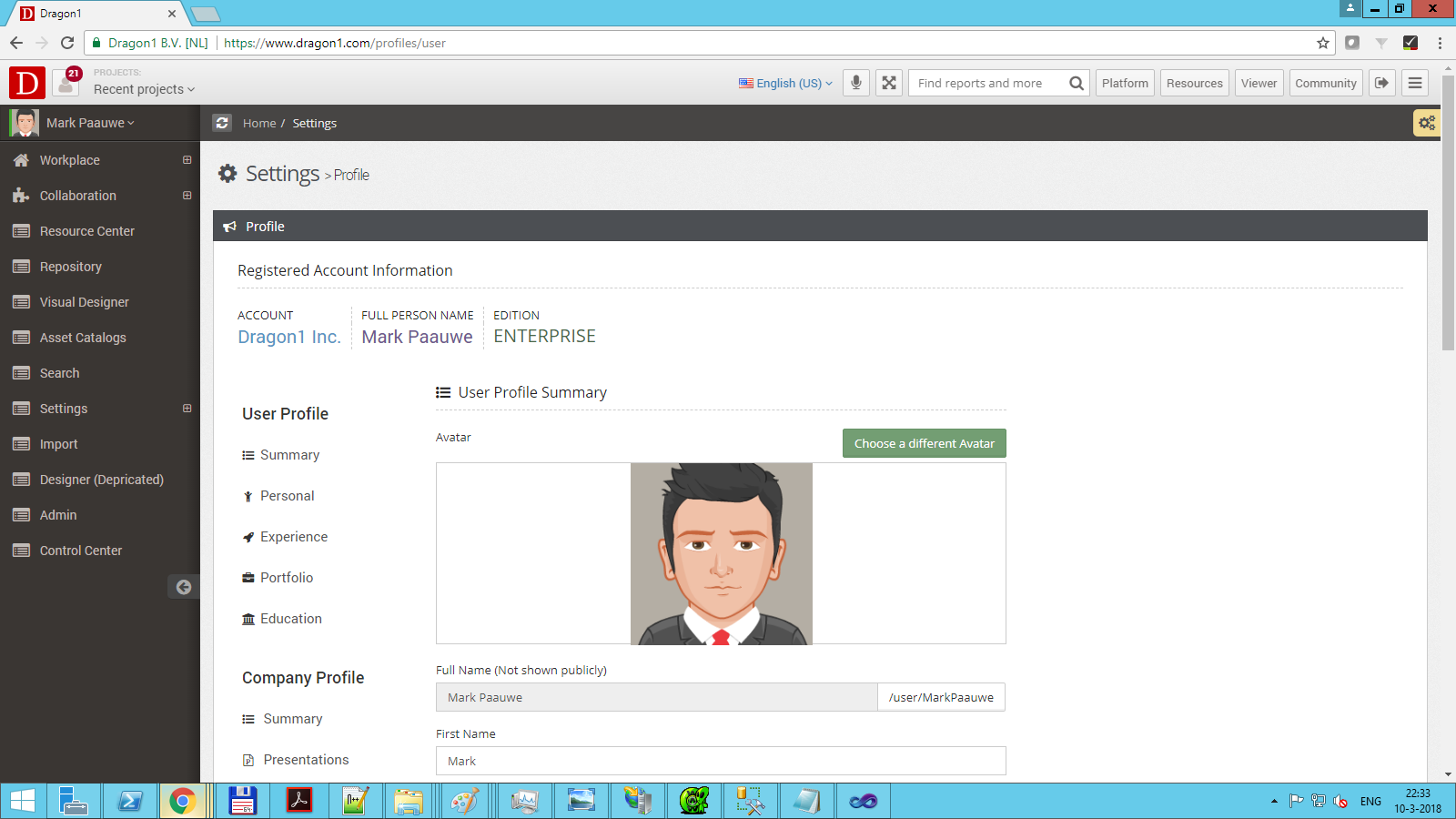The height and width of the screenshot is (819, 1456).
Task: Click the browser reload icon
Action: pyautogui.click(x=67, y=43)
